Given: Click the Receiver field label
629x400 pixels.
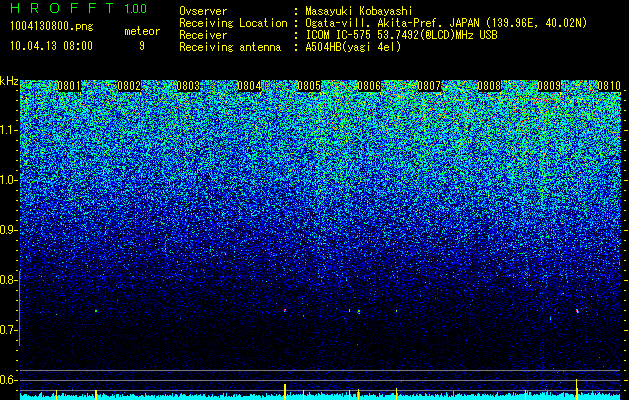Looking at the screenshot, I should (x=203, y=35).
